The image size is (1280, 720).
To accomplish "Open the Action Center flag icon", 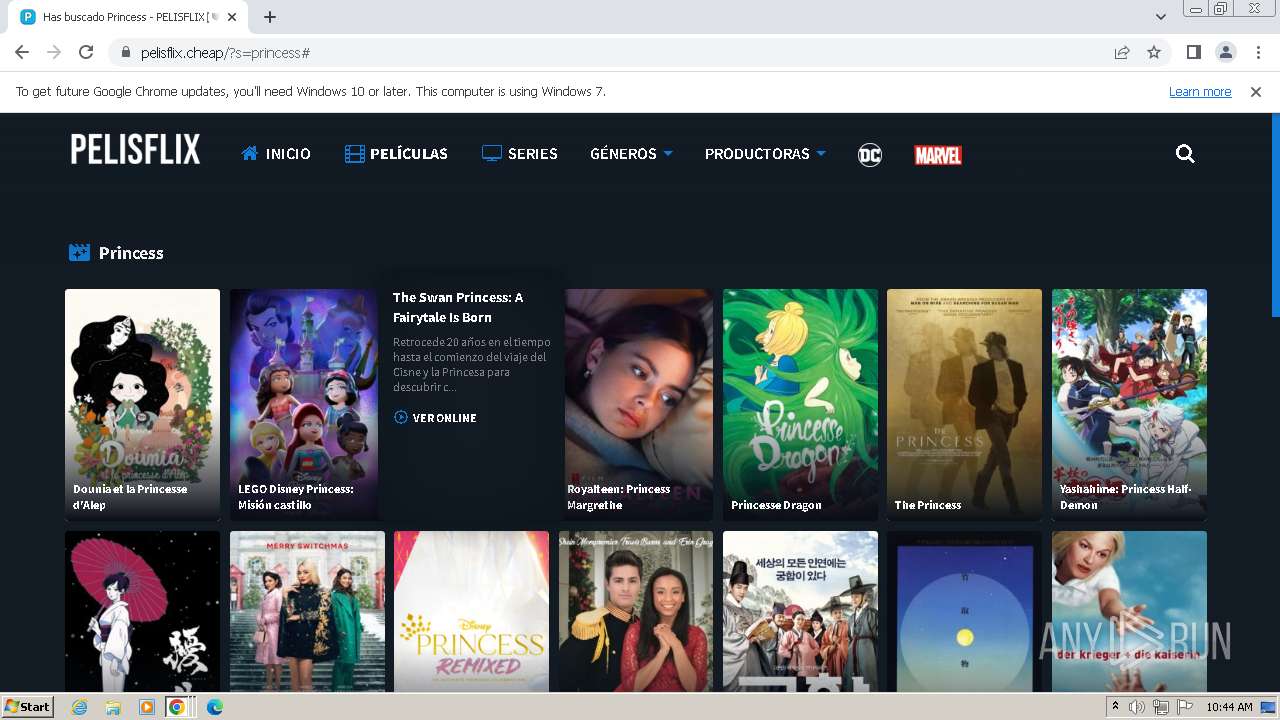I will 1184,707.
